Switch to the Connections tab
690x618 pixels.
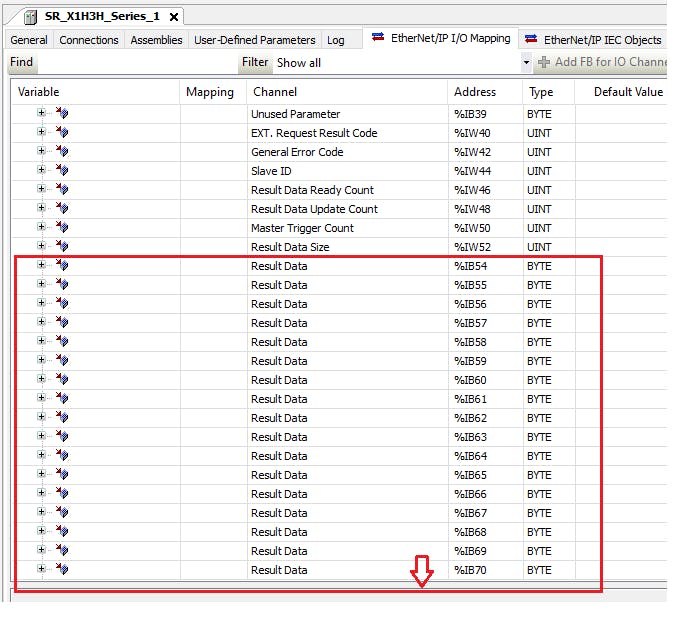pos(89,40)
